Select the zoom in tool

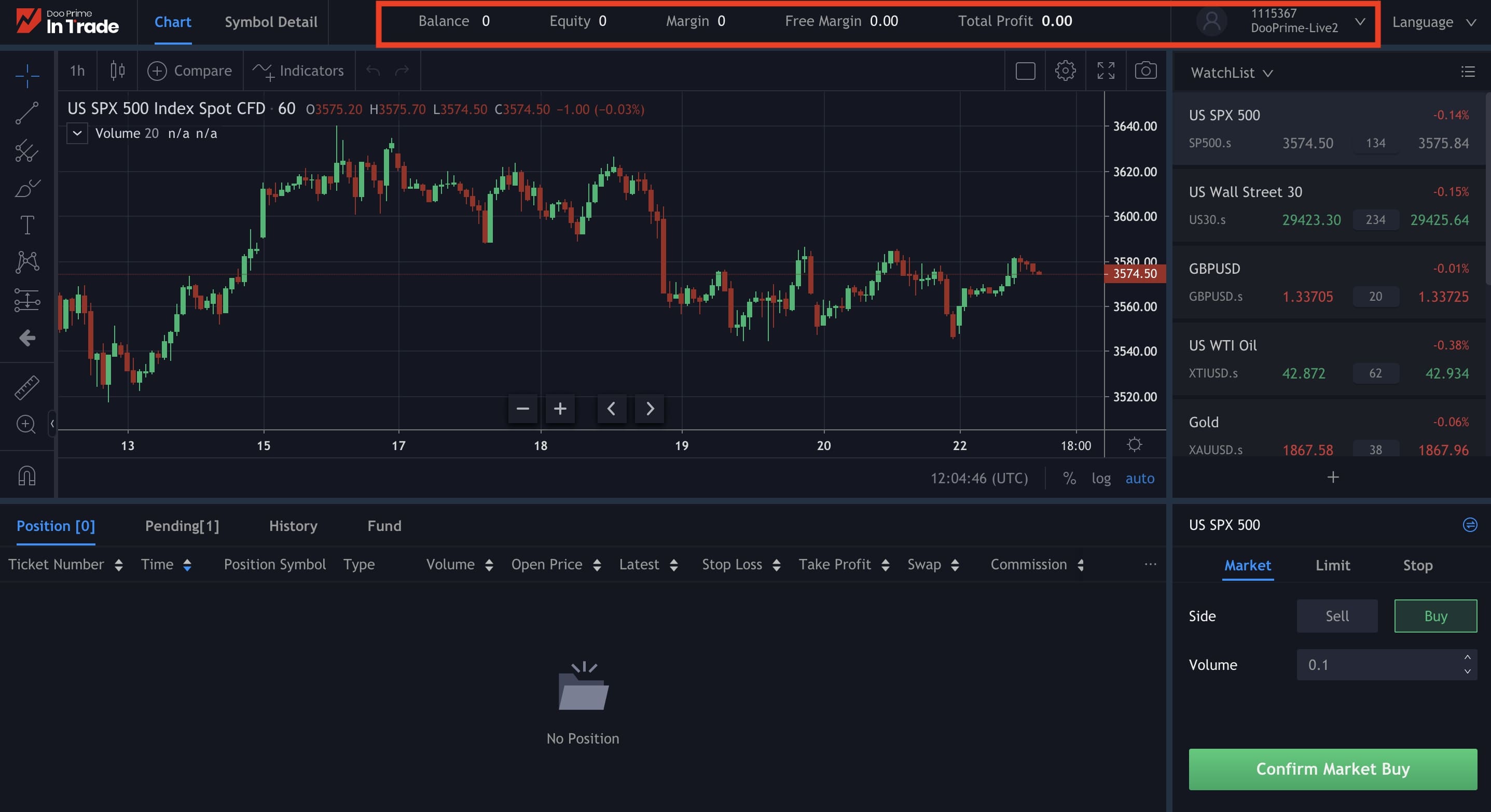[x=26, y=424]
